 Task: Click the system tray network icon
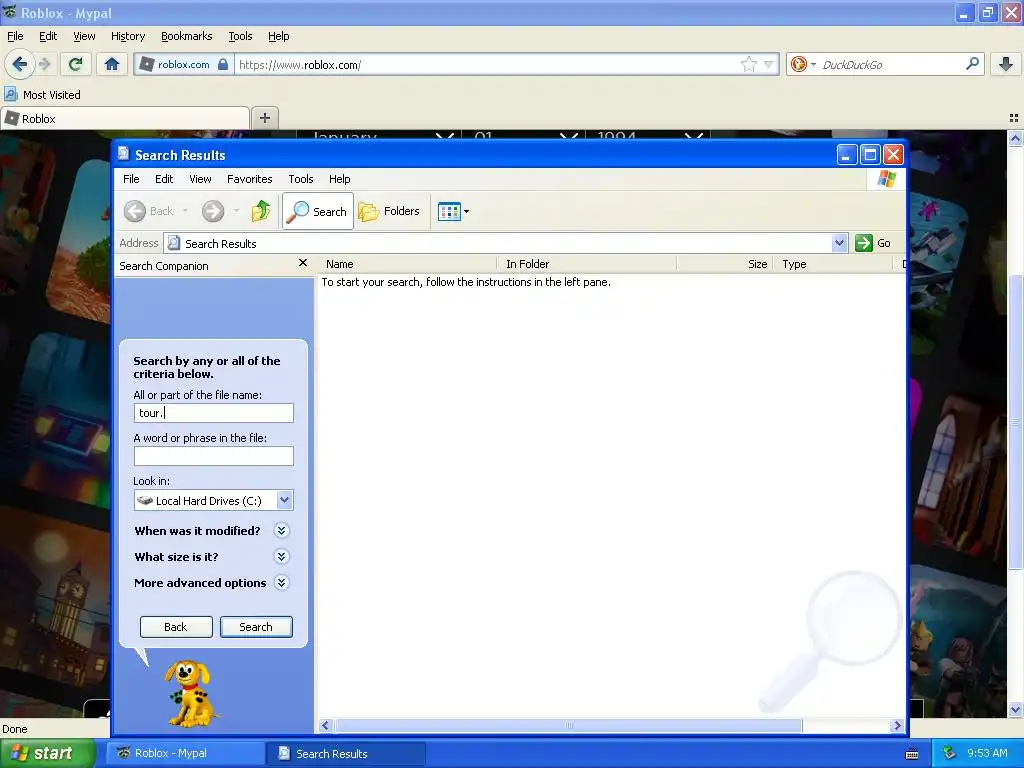coord(950,753)
